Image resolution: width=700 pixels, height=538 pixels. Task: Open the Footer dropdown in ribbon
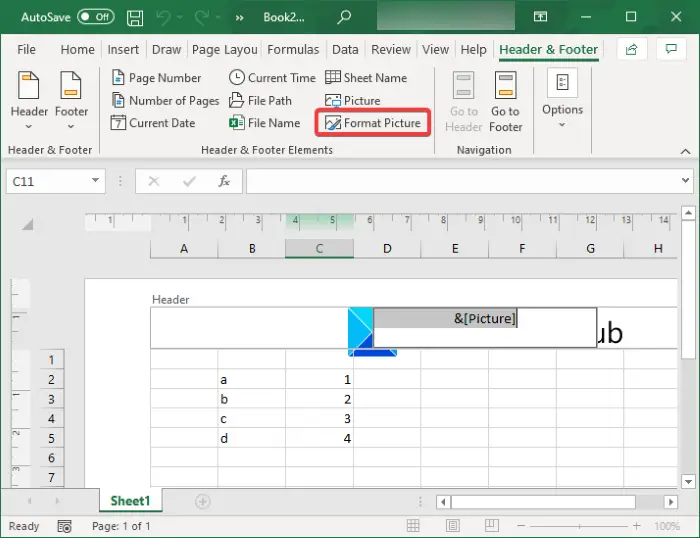tap(71, 102)
